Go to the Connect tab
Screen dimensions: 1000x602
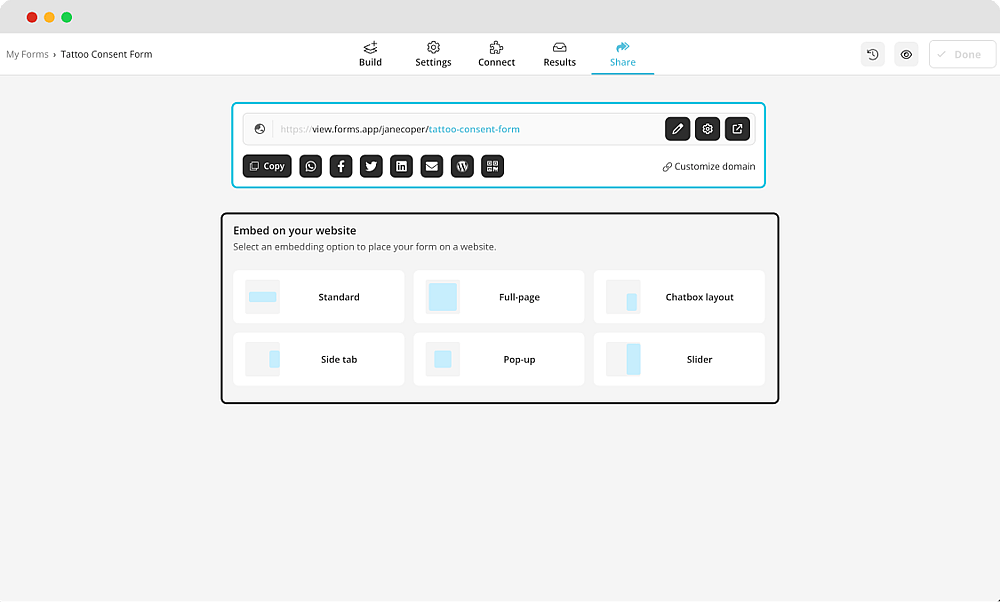496,54
